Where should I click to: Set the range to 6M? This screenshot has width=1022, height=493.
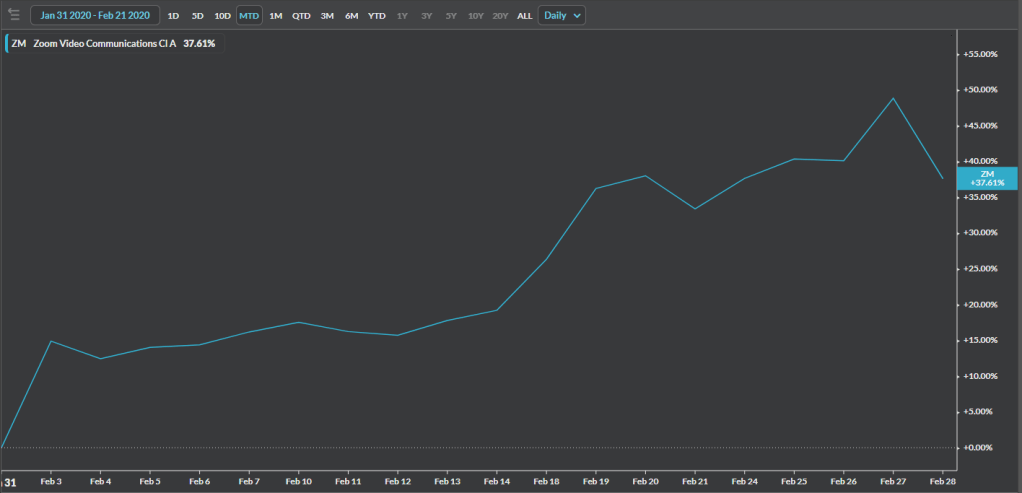351,16
